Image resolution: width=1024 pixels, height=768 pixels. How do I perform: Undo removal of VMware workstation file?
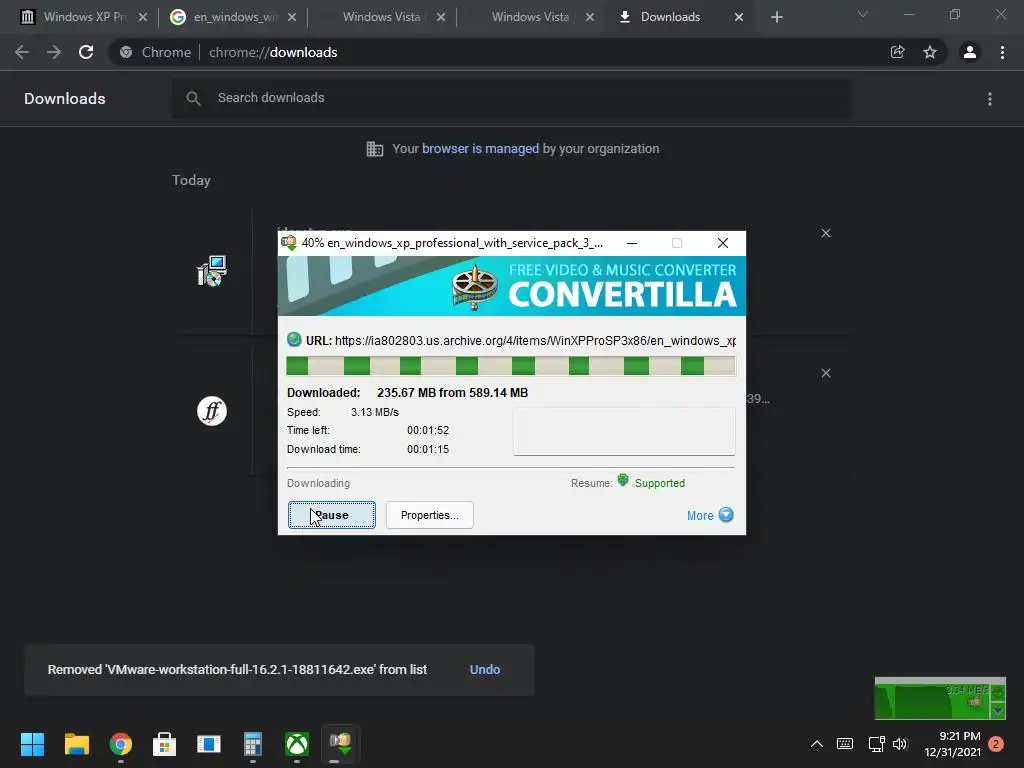(485, 669)
